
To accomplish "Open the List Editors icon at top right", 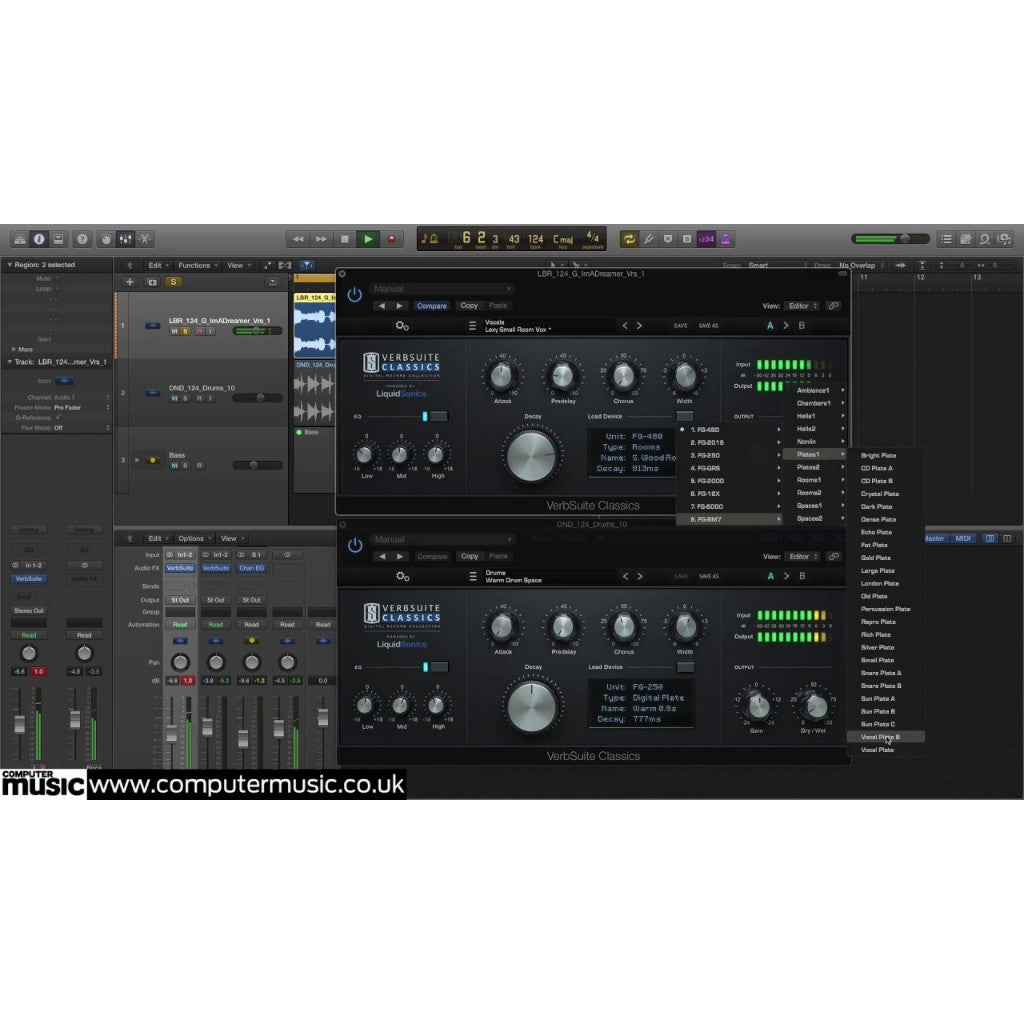I will [946, 239].
